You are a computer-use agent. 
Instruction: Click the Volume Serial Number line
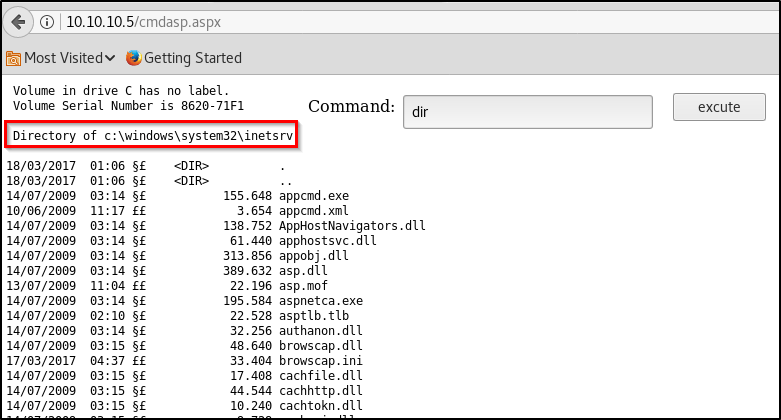click(128, 105)
